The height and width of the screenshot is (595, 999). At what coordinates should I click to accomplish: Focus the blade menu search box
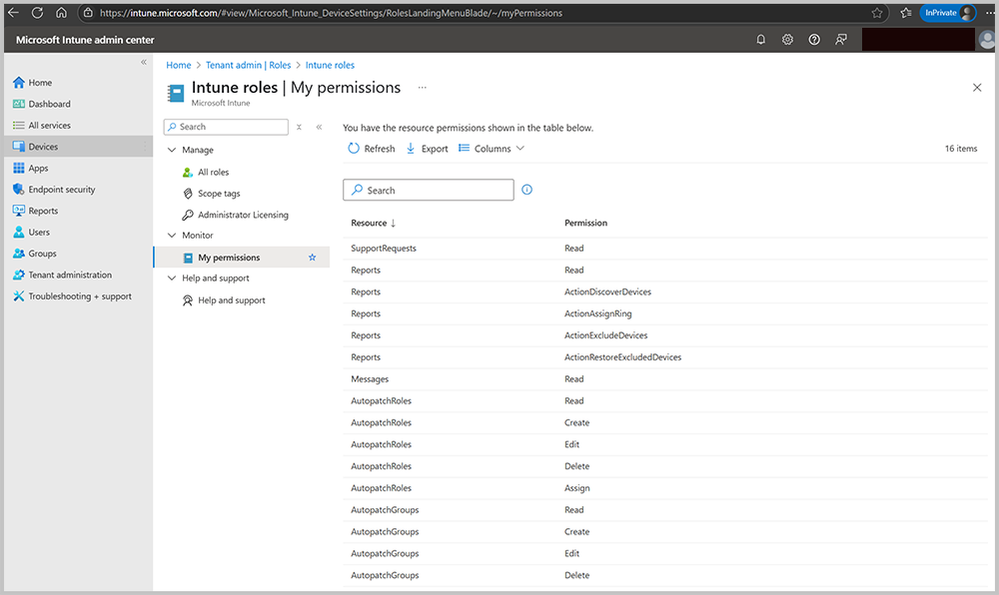pos(226,127)
